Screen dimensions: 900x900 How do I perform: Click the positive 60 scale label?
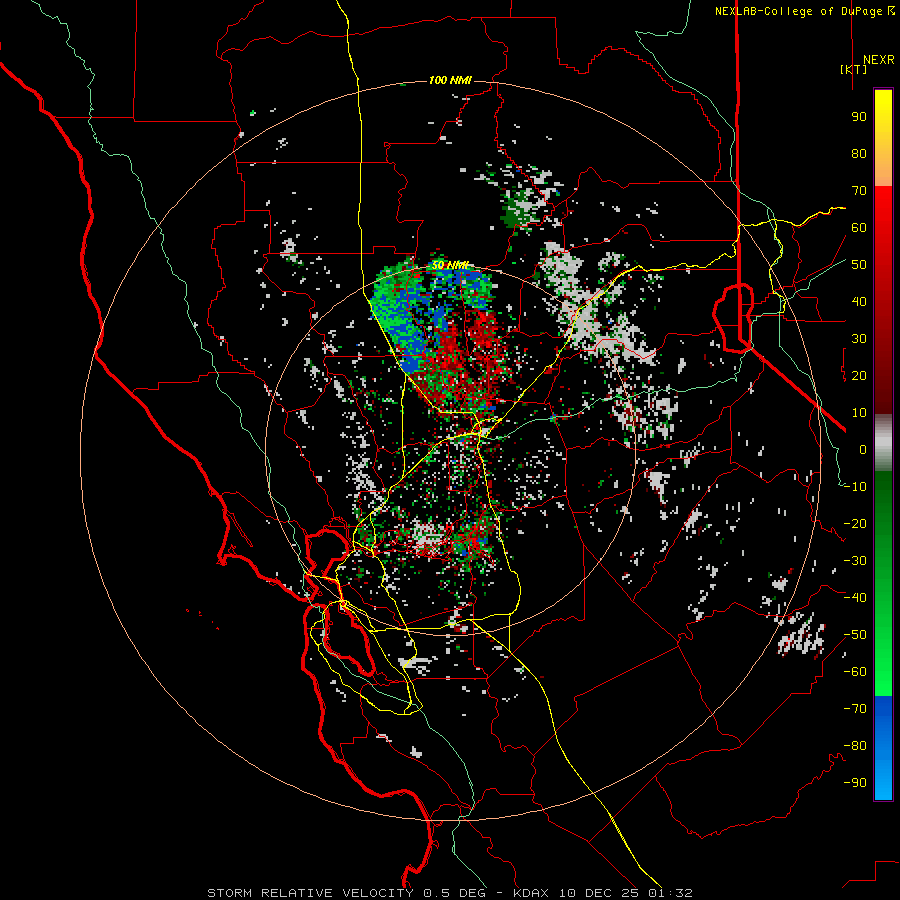[x=859, y=228]
